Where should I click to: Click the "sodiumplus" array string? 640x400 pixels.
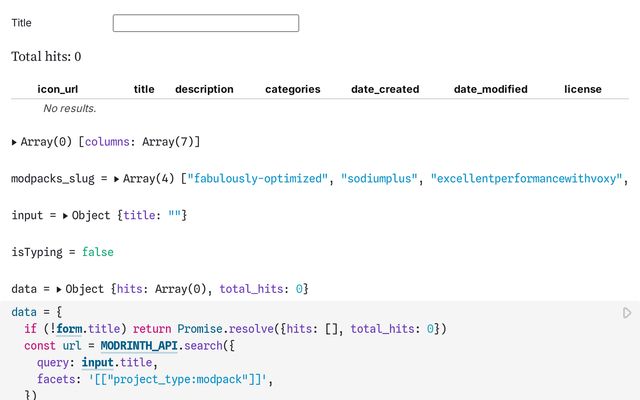[x=380, y=179]
